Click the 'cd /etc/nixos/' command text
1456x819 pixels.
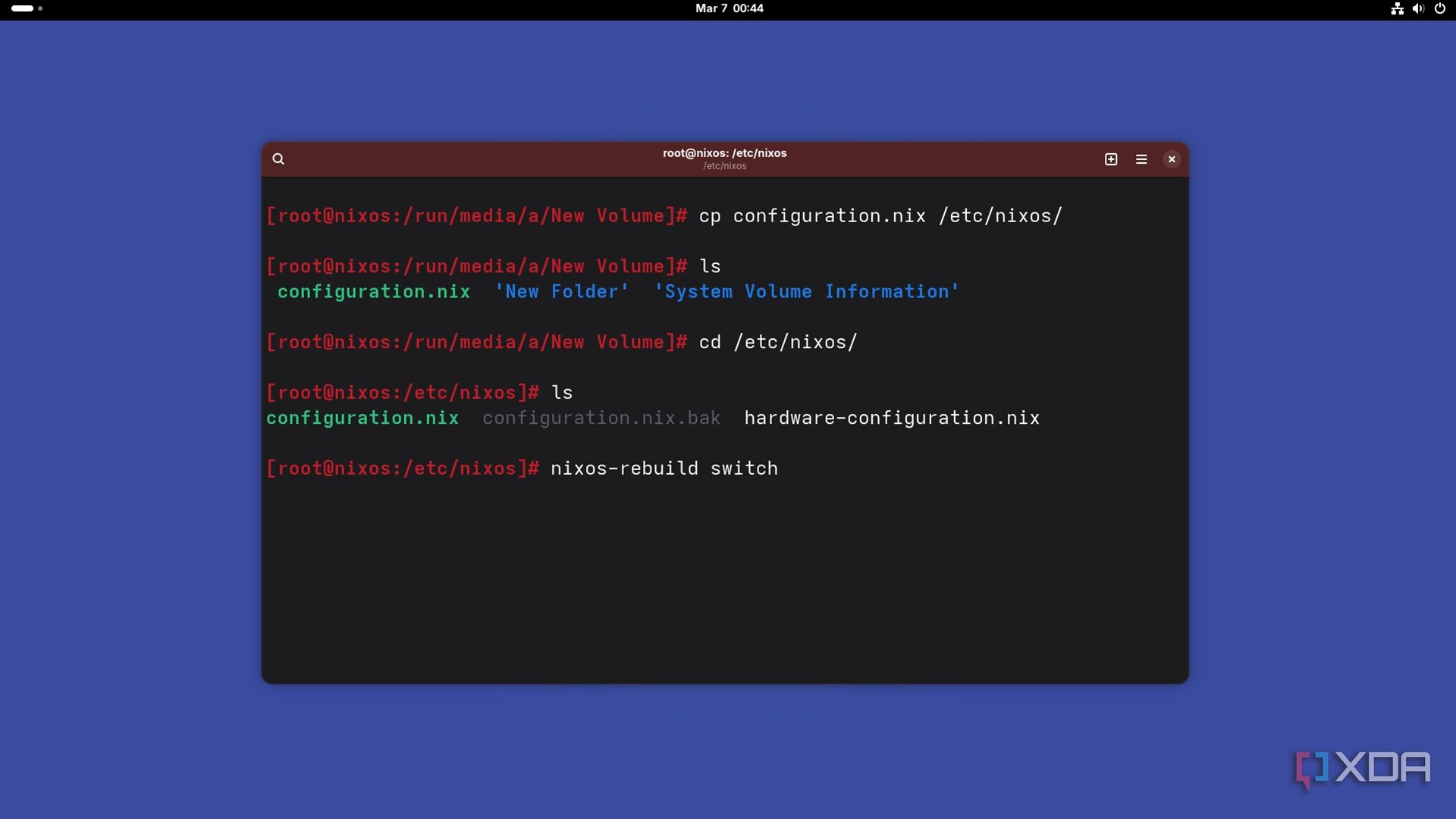(778, 343)
